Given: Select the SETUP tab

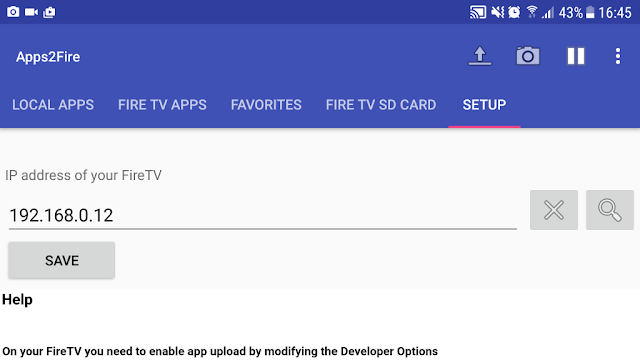Looking at the screenshot, I should pyautogui.click(x=484, y=105).
